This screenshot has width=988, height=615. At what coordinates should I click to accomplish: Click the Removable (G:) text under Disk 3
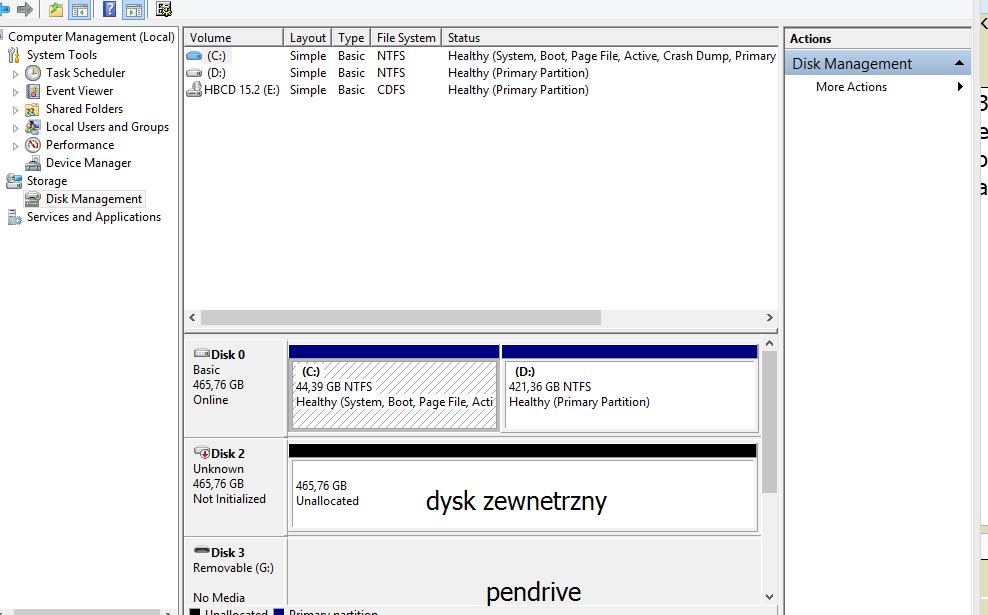tap(233, 568)
